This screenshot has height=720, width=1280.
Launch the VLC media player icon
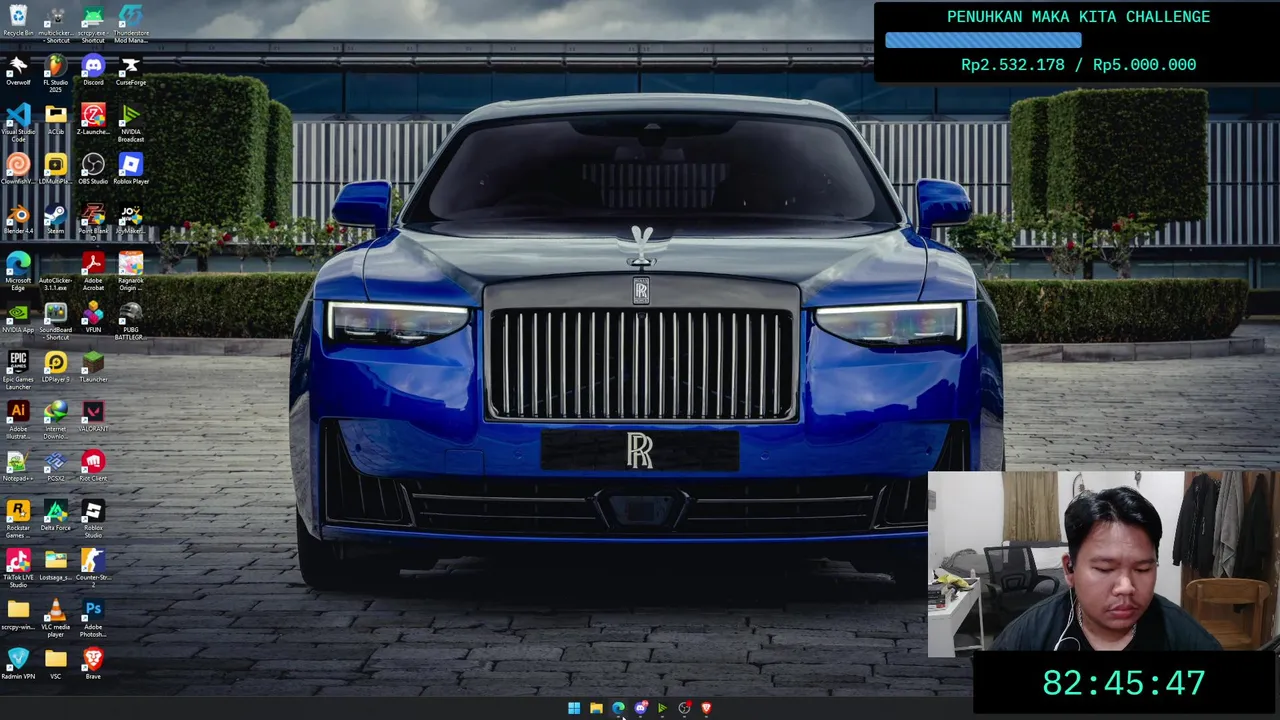(x=55, y=618)
